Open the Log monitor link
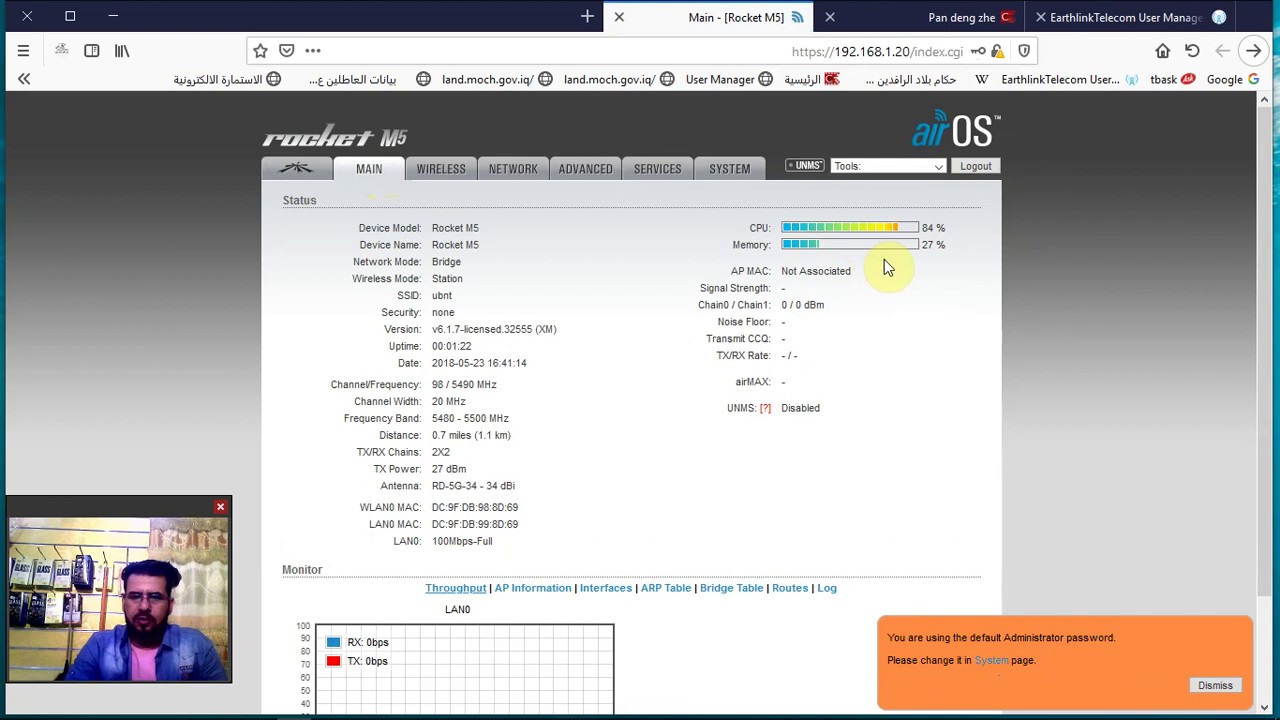This screenshot has width=1280, height=720. click(x=827, y=588)
